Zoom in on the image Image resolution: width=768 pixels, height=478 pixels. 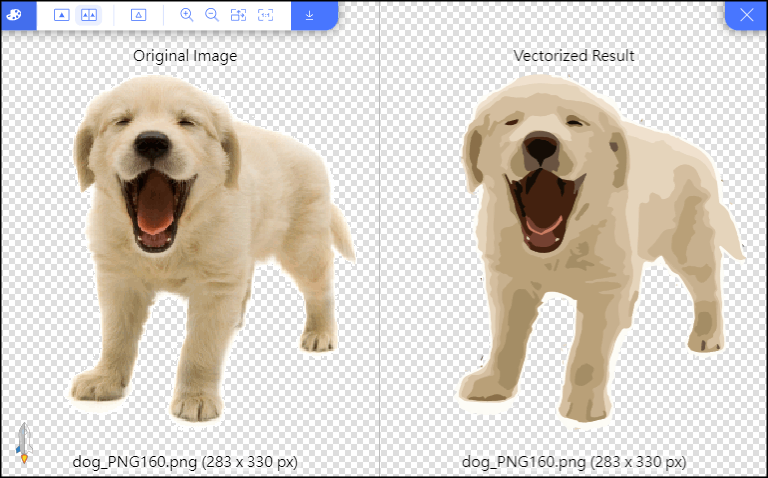pos(187,15)
